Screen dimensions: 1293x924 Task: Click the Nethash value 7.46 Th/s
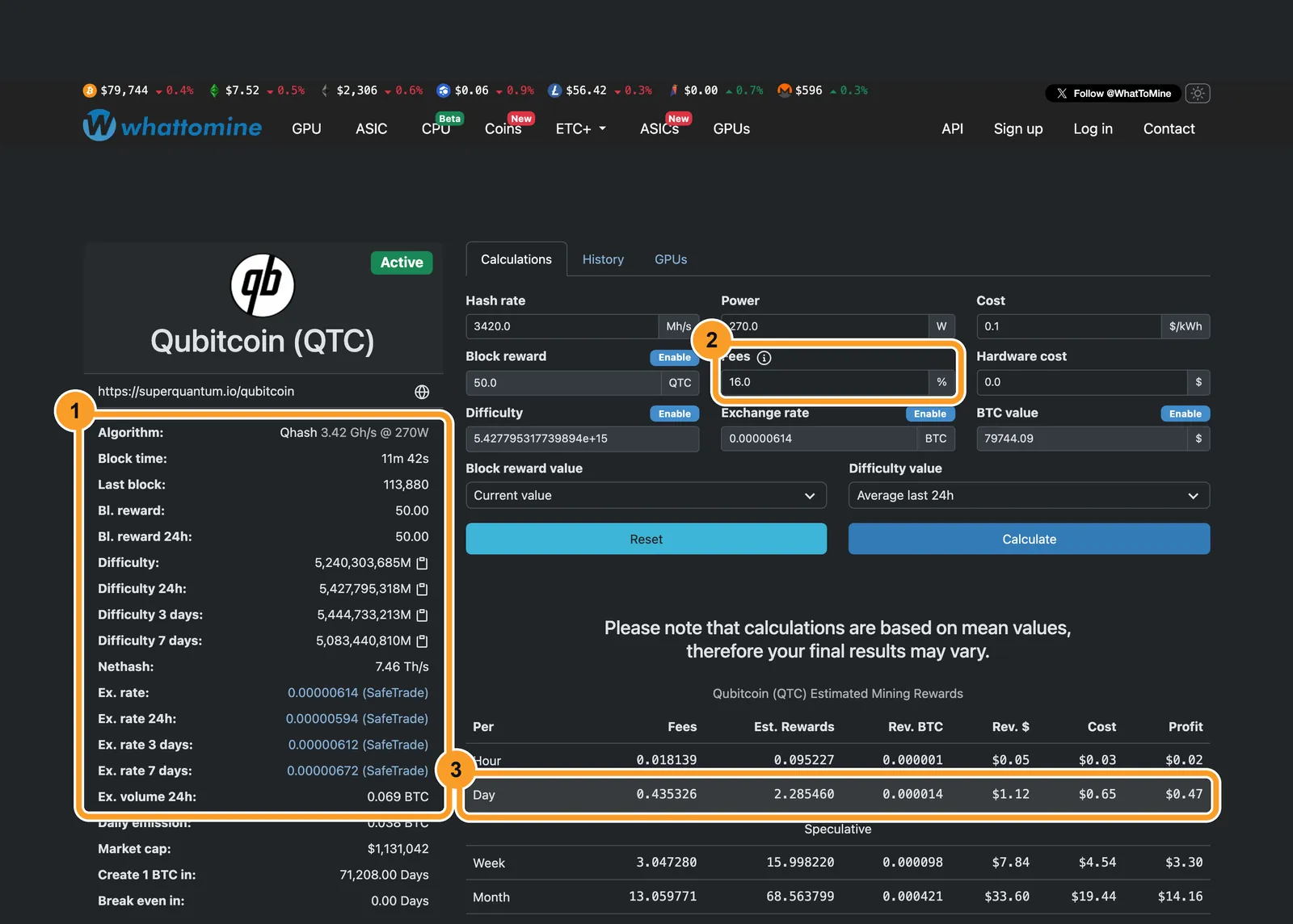click(402, 667)
